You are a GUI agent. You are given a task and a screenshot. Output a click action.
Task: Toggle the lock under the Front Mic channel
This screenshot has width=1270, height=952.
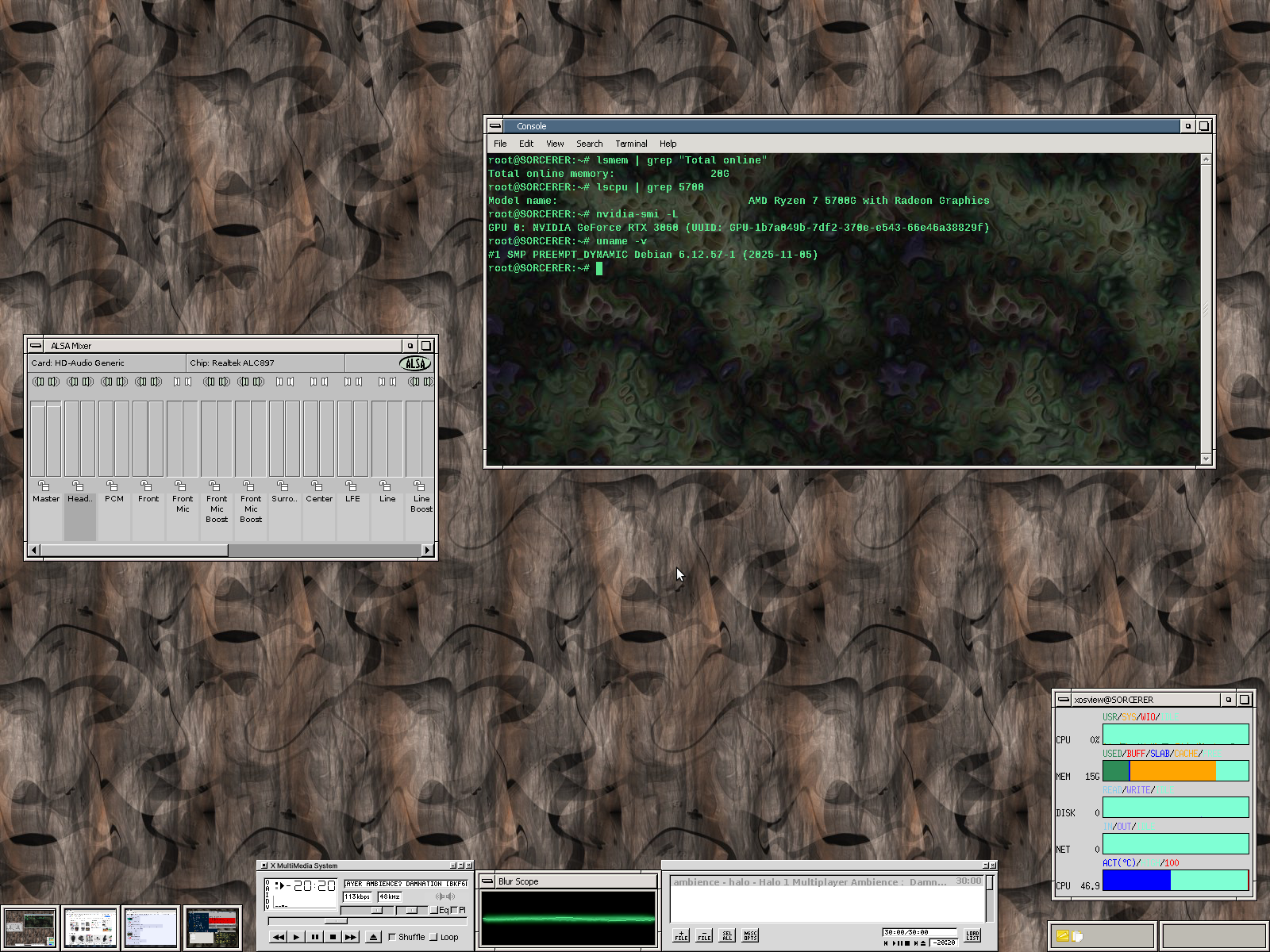(180, 486)
